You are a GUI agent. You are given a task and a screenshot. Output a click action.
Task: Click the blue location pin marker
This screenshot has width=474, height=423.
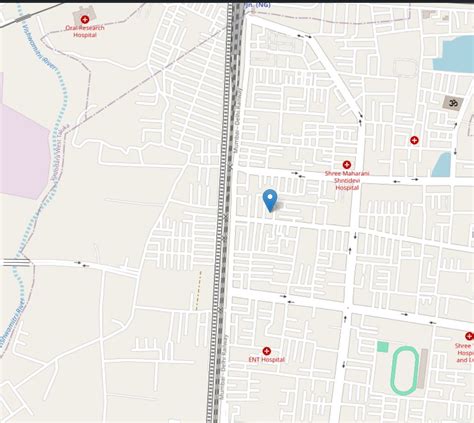coord(270,200)
